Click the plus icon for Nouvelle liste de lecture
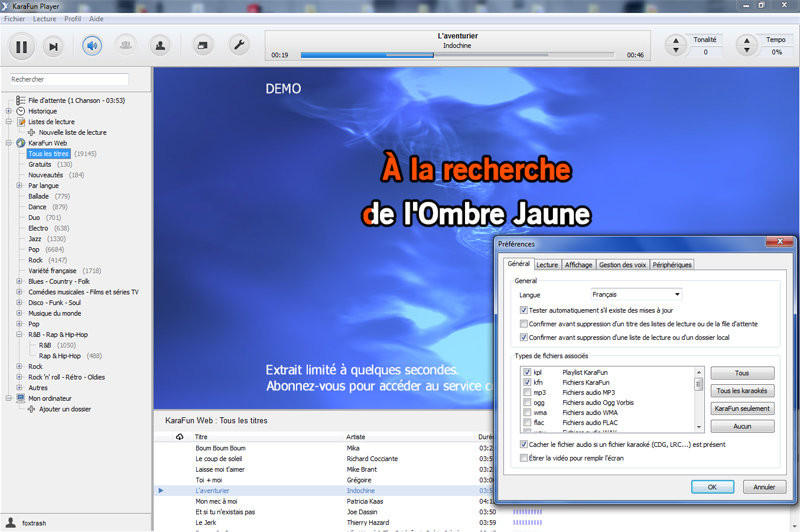 click(x=32, y=132)
